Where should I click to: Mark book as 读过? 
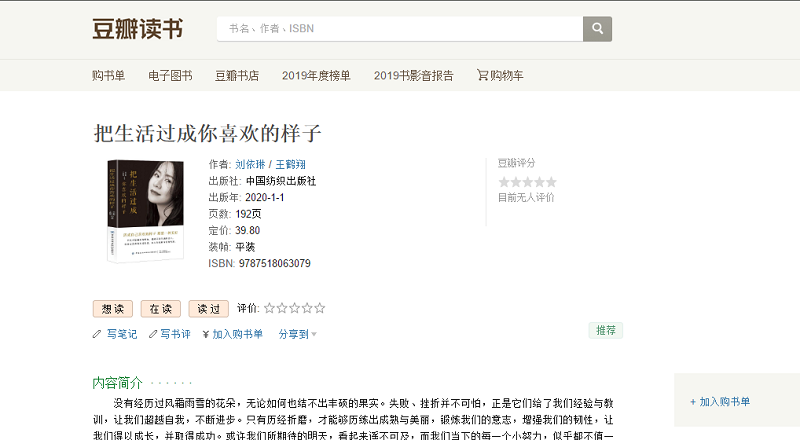(x=208, y=309)
